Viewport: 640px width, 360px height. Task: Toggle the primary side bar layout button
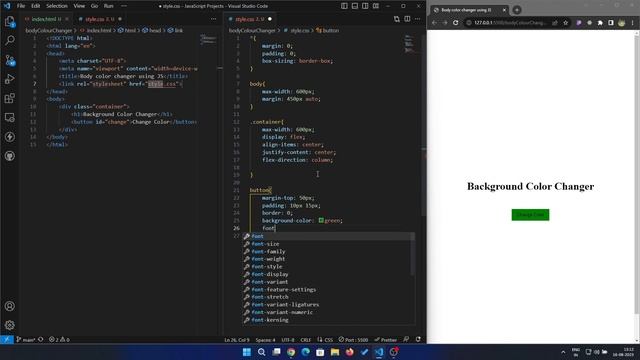click(x=344, y=6)
